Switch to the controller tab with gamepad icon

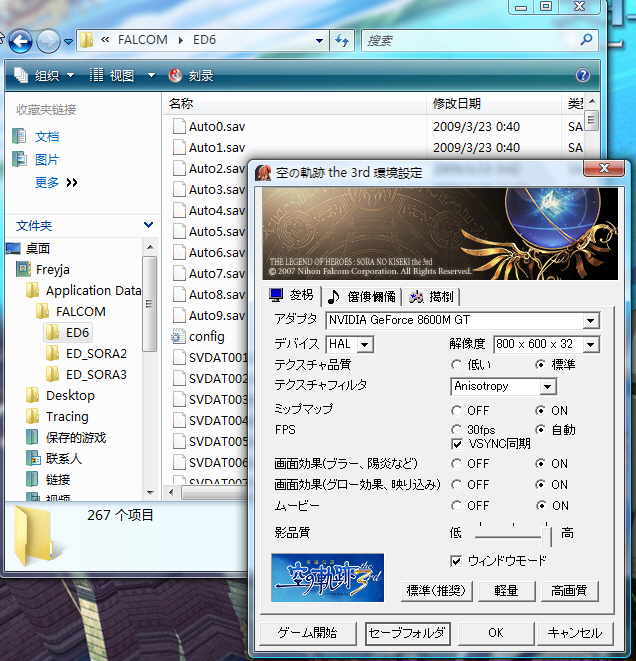pos(431,297)
